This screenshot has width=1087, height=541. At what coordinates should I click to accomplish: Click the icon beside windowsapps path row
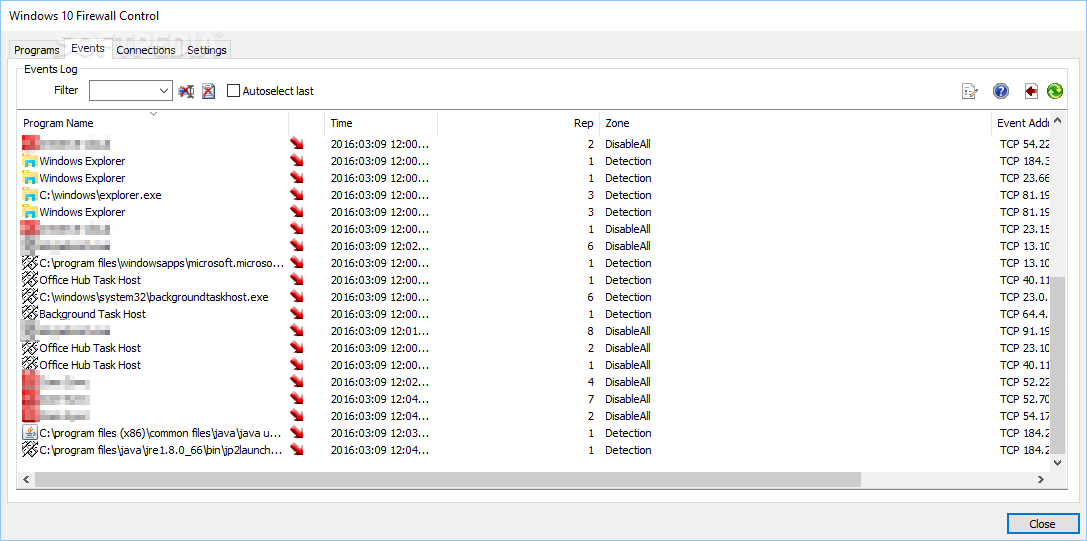pyautogui.click(x=29, y=263)
